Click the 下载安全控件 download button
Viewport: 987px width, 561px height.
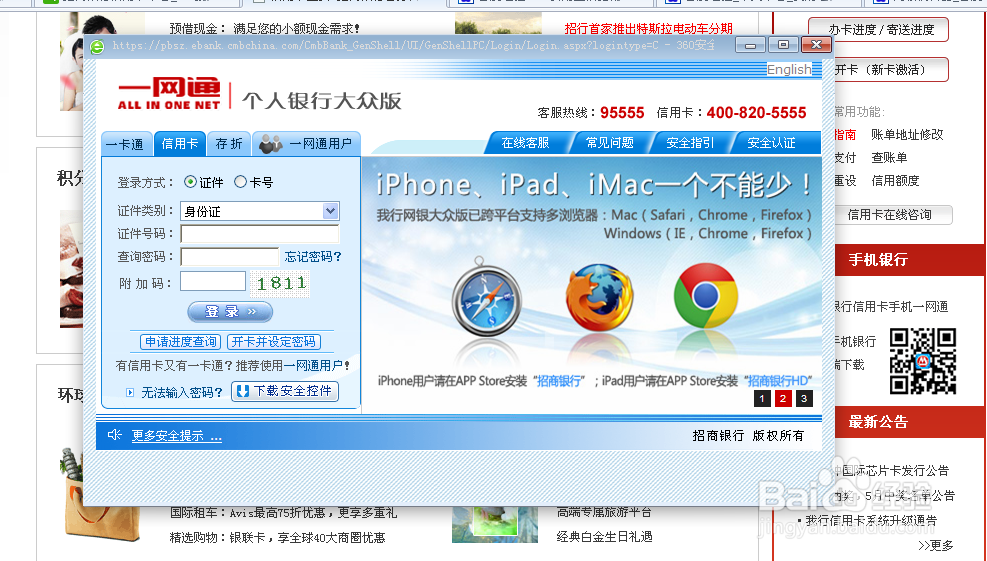click(285, 391)
